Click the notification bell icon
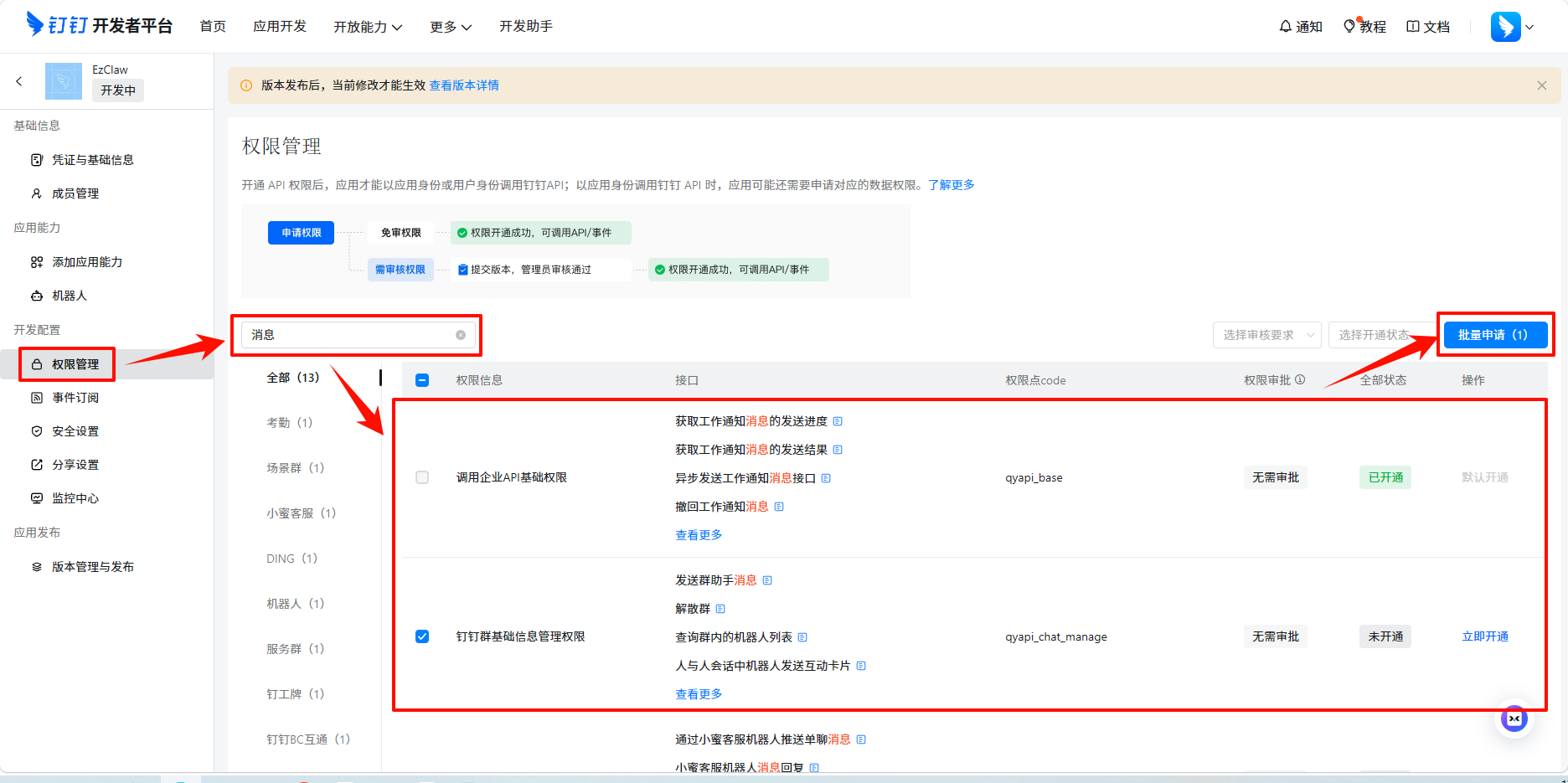The image size is (1568, 783). [x=1285, y=27]
